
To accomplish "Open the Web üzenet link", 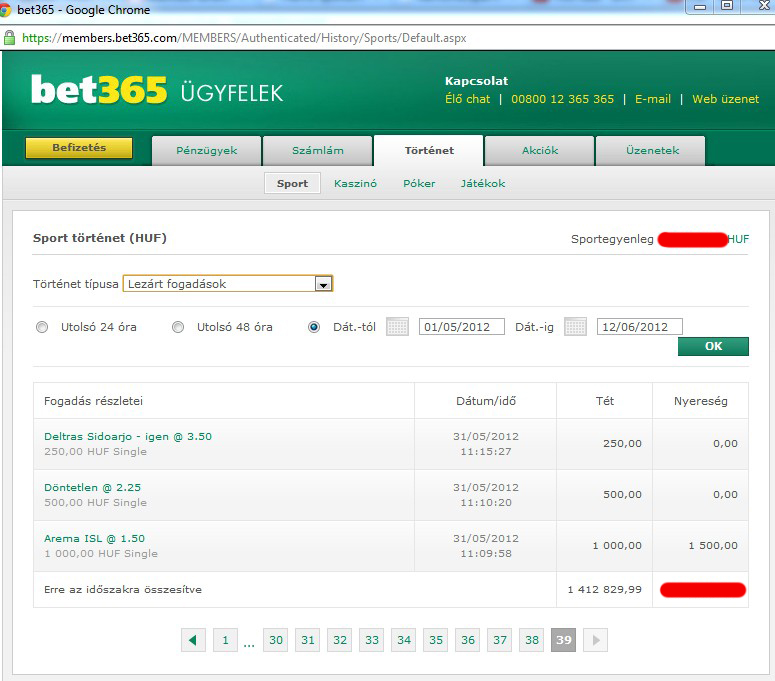I will [x=726, y=99].
